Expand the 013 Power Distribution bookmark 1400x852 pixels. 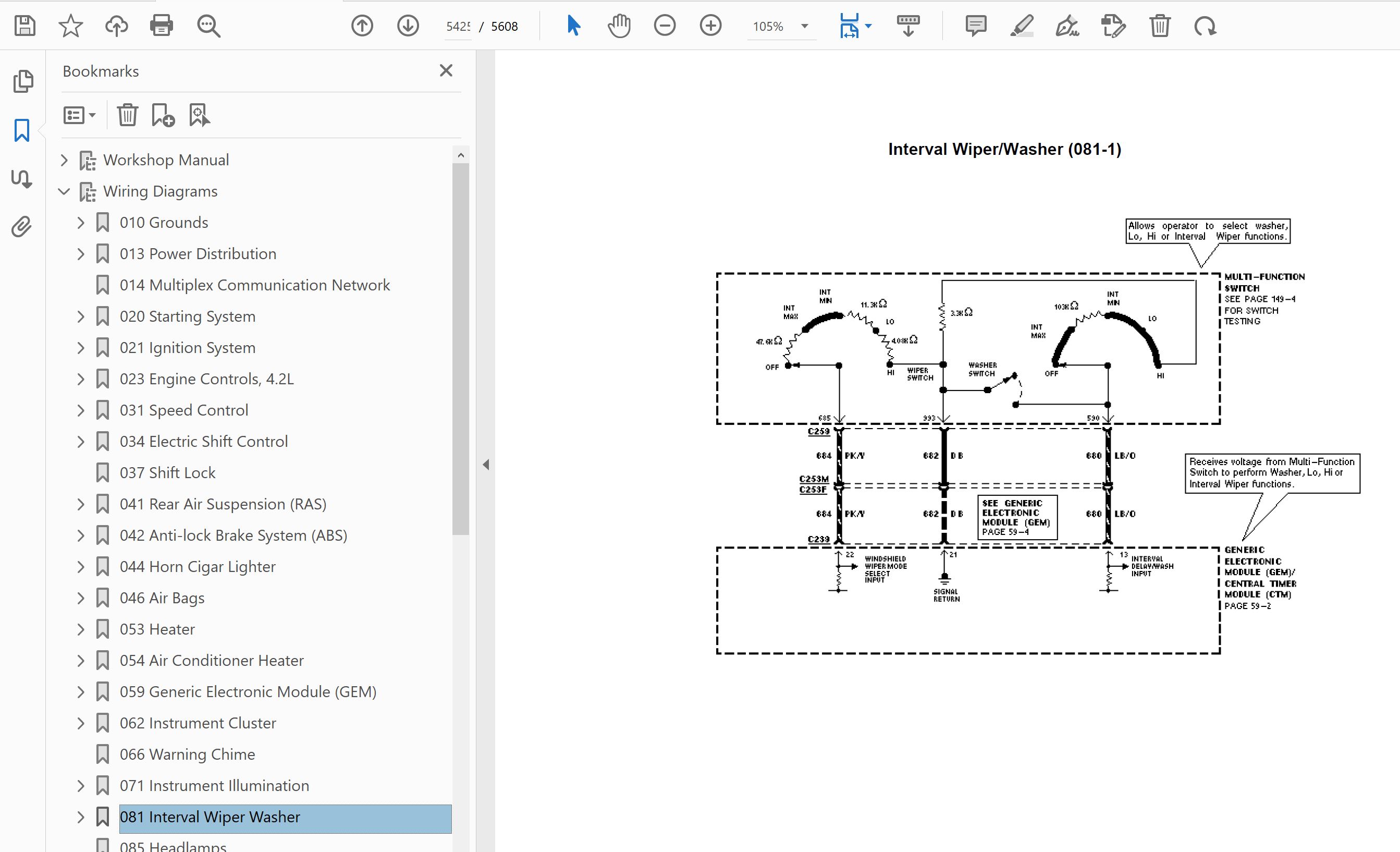pos(81,254)
